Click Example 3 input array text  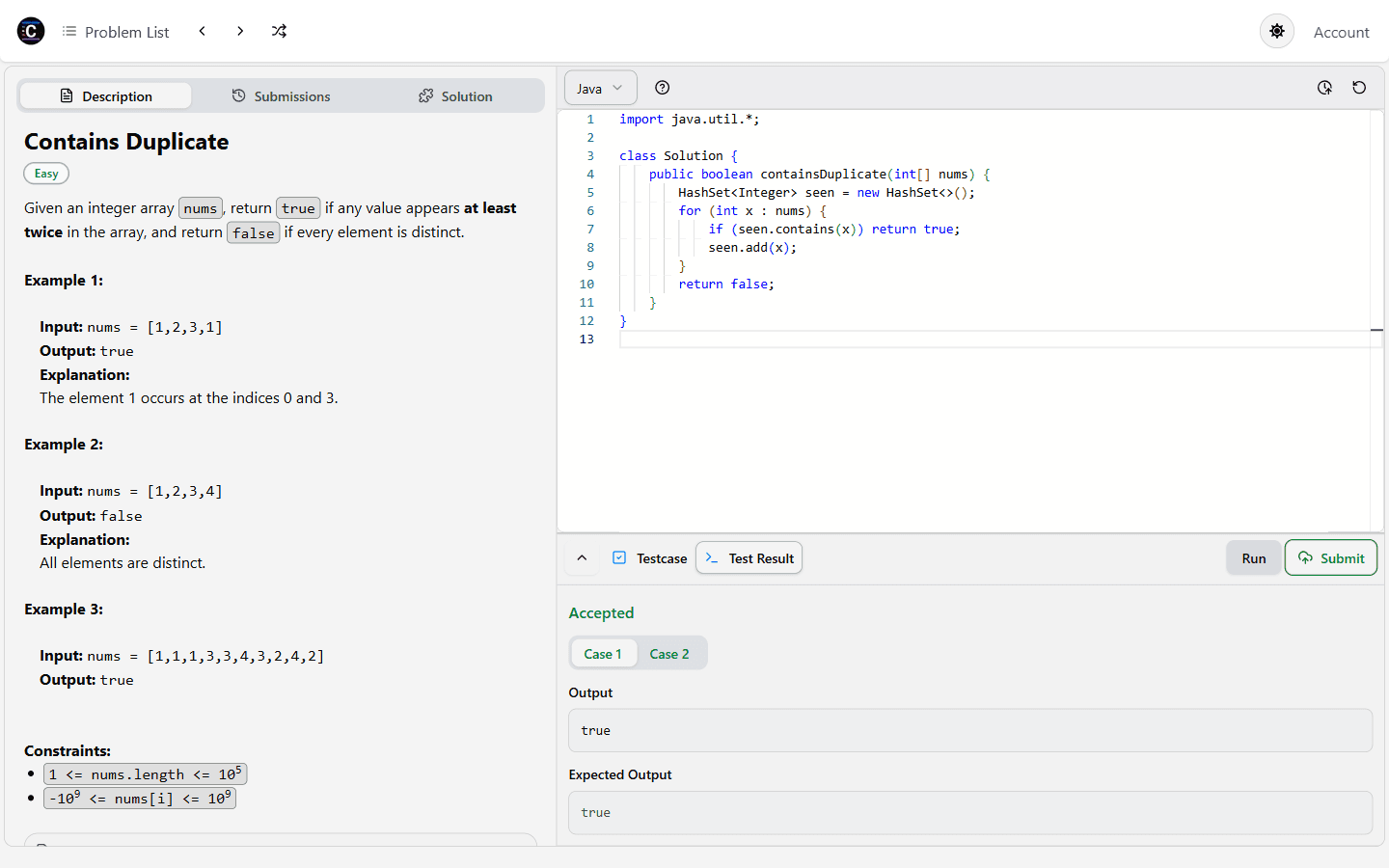point(235,656)
